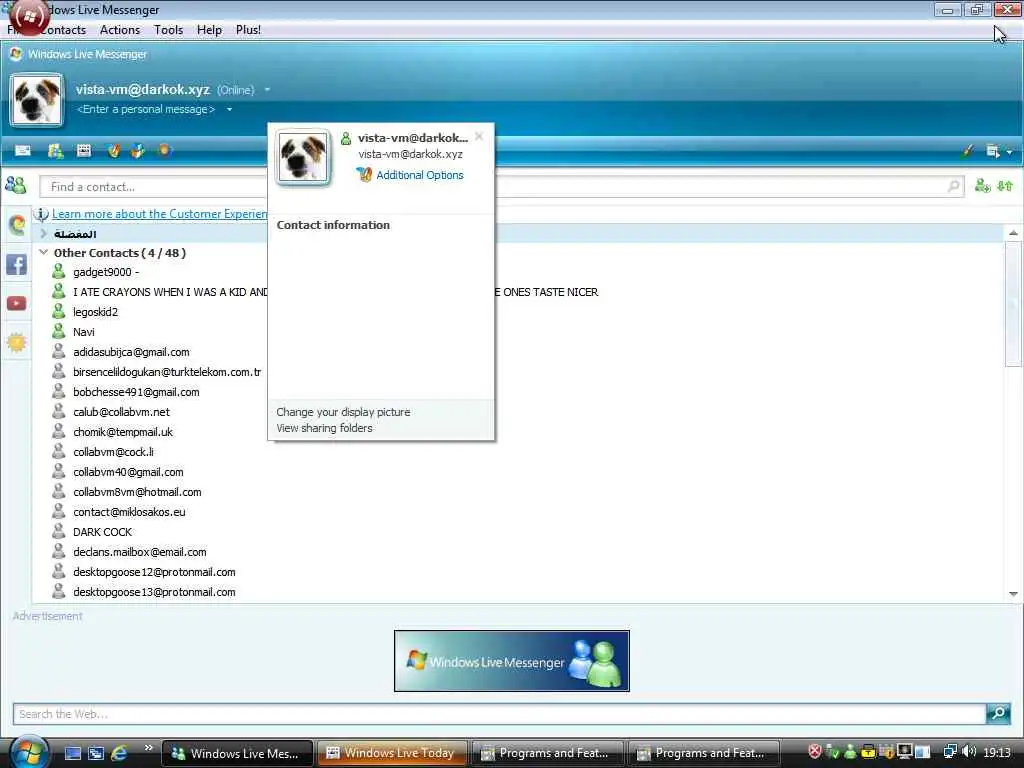Select contact legoskid2
This screenshot has height=768, width=1024.
95,312
